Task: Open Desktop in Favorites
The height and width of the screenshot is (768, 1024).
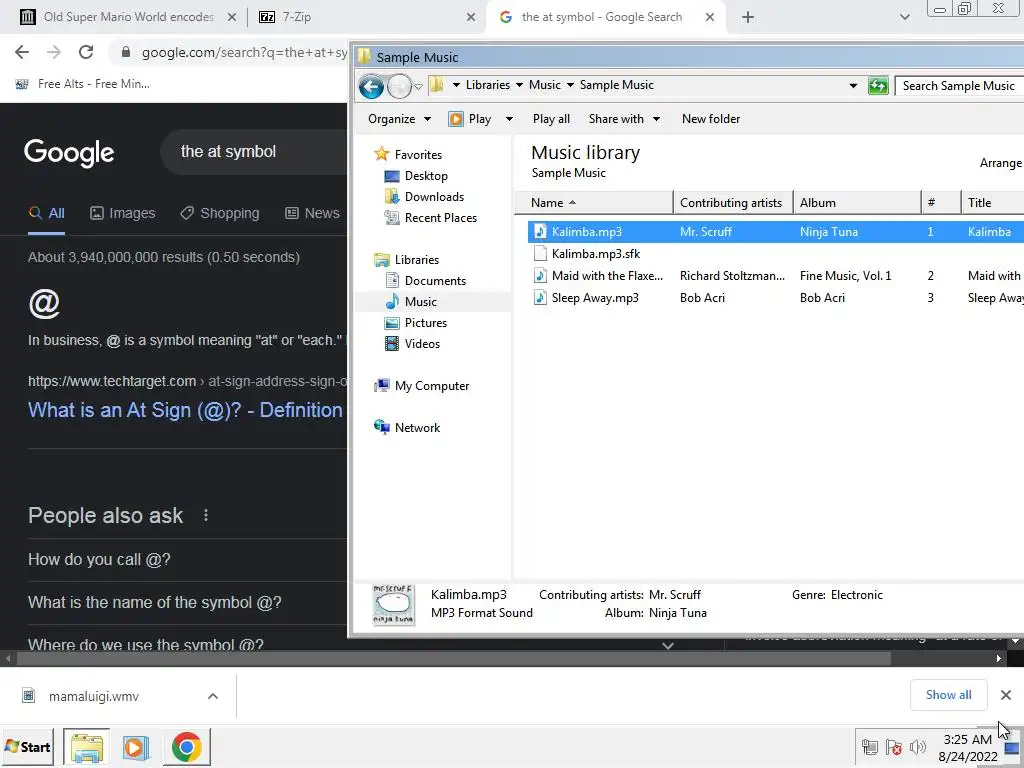Action: coord(426,176)
